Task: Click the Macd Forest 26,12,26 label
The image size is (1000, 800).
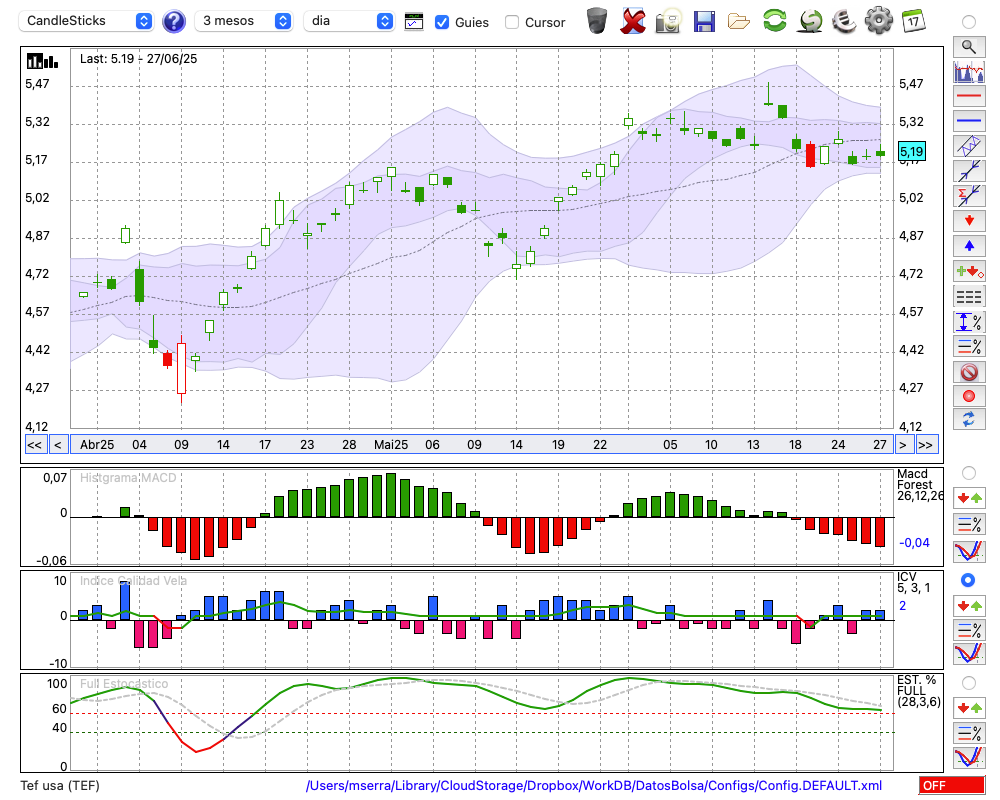Action: (x=919, y=485)
